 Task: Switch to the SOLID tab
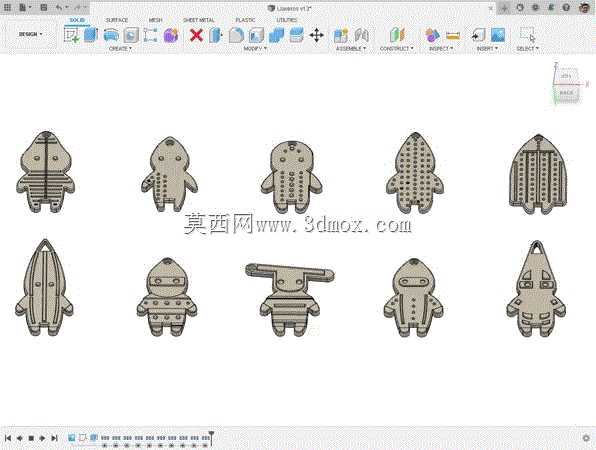click(77, 20)
